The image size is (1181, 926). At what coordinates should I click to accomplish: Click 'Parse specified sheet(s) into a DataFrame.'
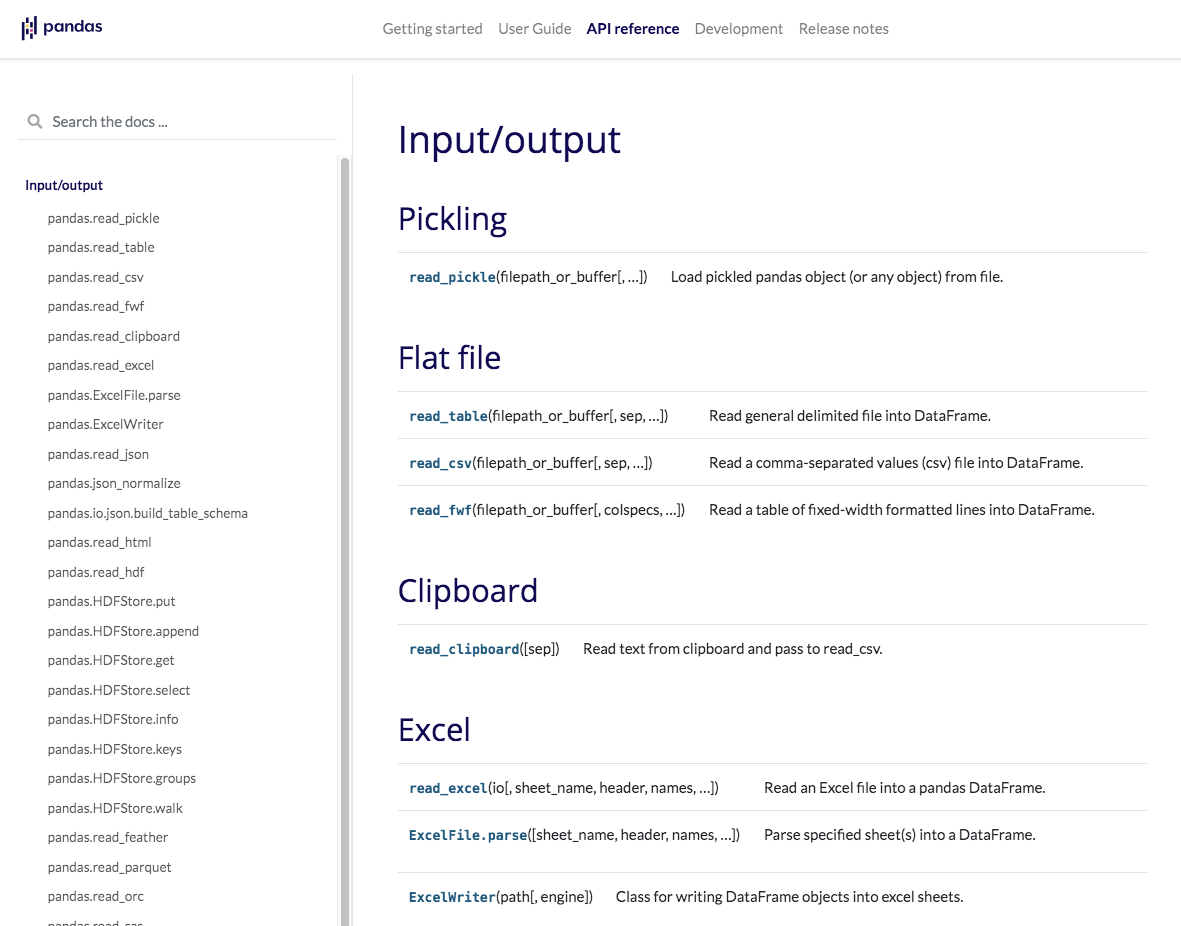(x=899, y=835)
